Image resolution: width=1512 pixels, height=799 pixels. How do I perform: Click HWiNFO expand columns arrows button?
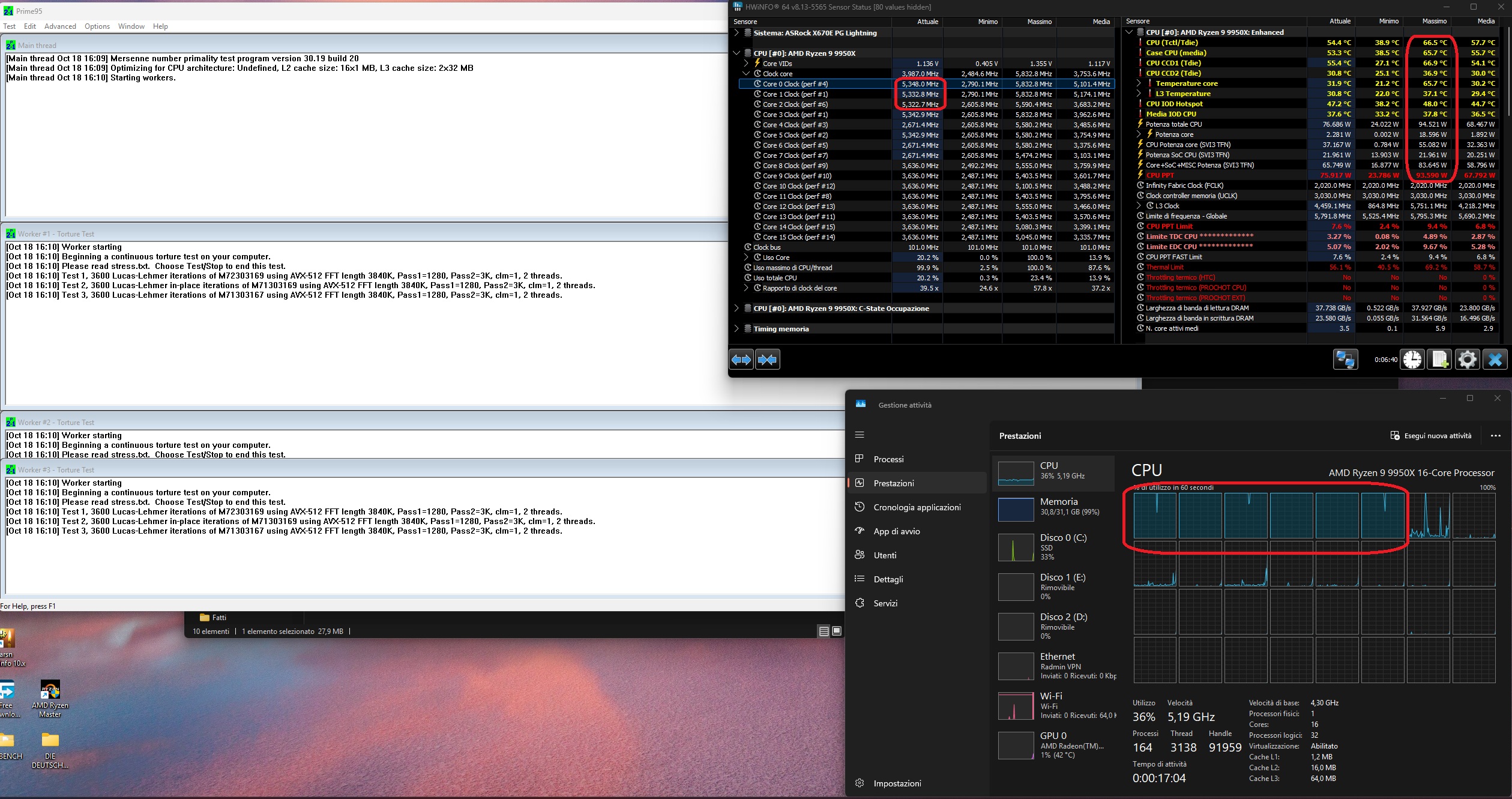tap(741, 360)
